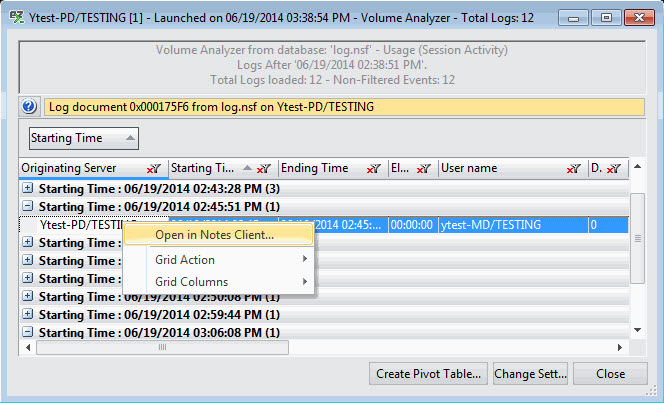Expand the Starting Time 02:43:28 PM group

[28, 188]
